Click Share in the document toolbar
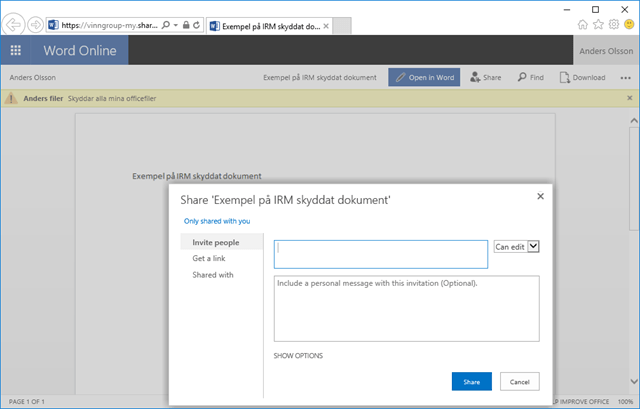Screen dimensions: 640x409 (485, 77)
